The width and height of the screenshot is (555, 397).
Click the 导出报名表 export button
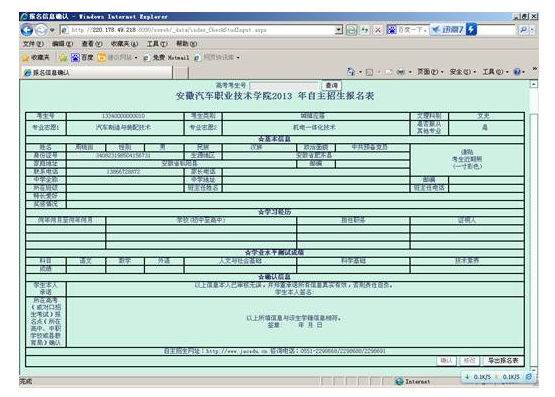pos(503,361)
